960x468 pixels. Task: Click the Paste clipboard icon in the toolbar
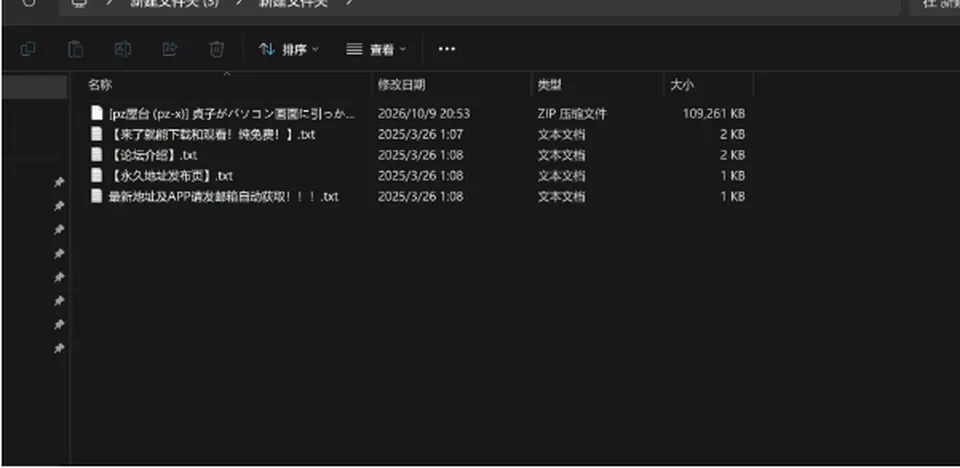75,49
